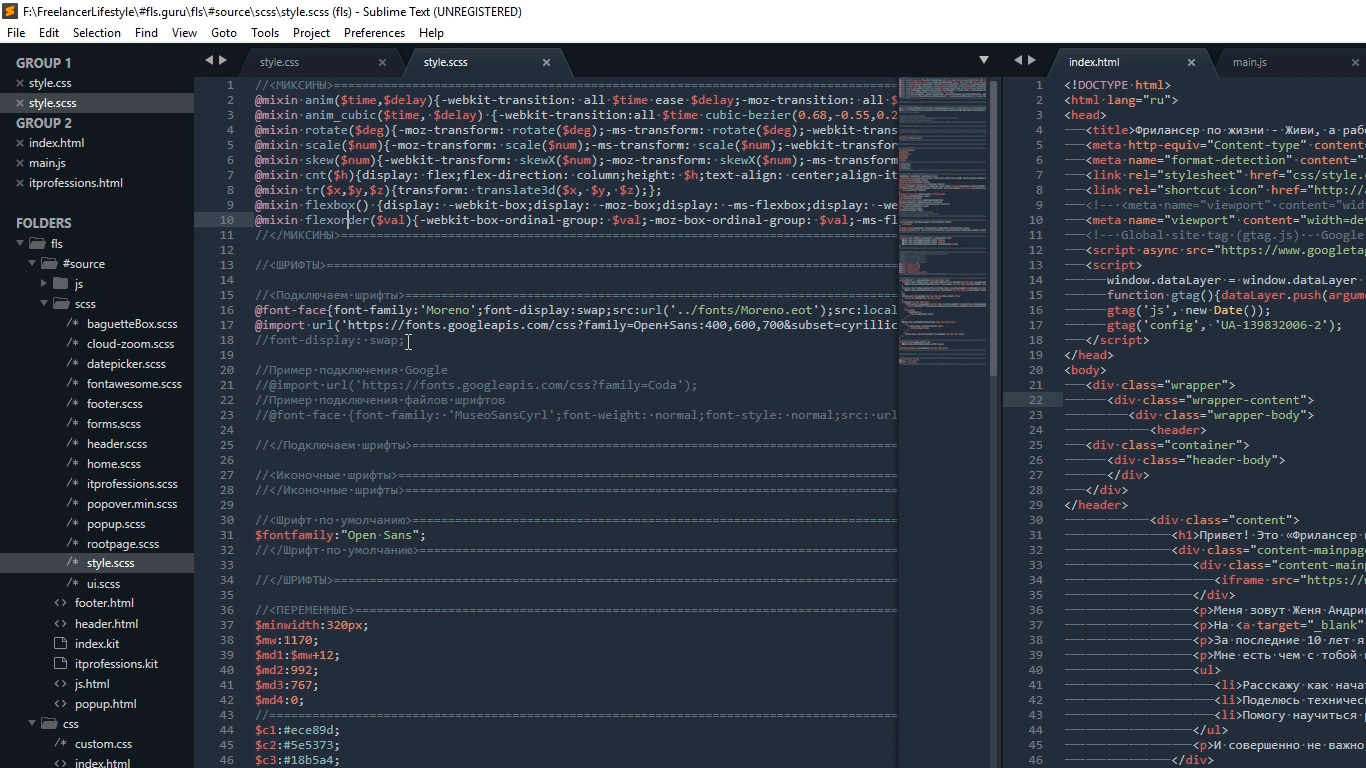Open the View menu
The width and height of the screenshot is (1366, 768).
[x=184, y=33]
